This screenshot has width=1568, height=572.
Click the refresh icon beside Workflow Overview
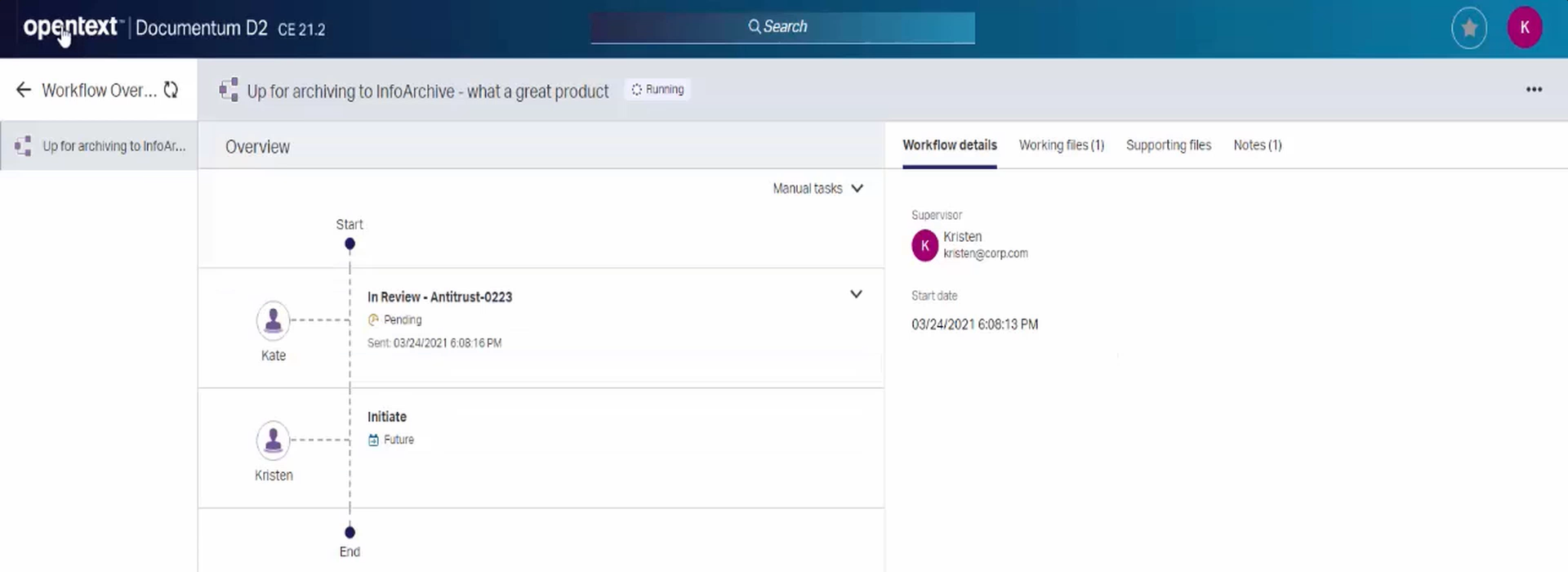coord(171,90)
